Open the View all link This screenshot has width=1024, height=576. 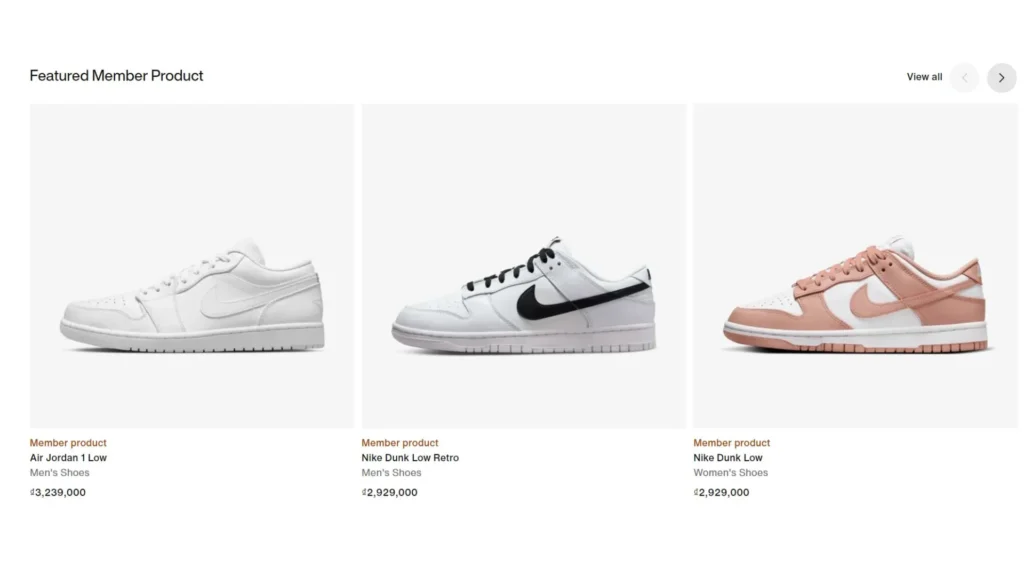[x=924, y=77]
